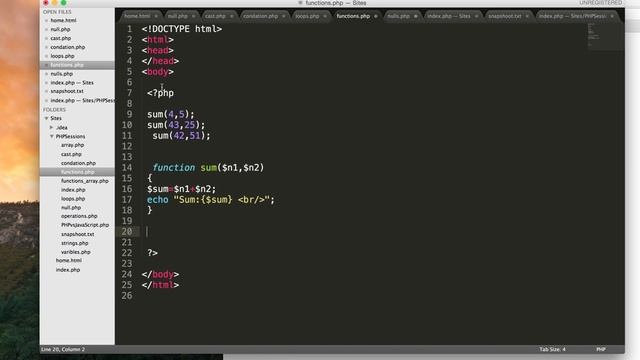Open the 'index.php — Sites/PHPSessi' tab

pyautogui.click(x=572, y=16)
